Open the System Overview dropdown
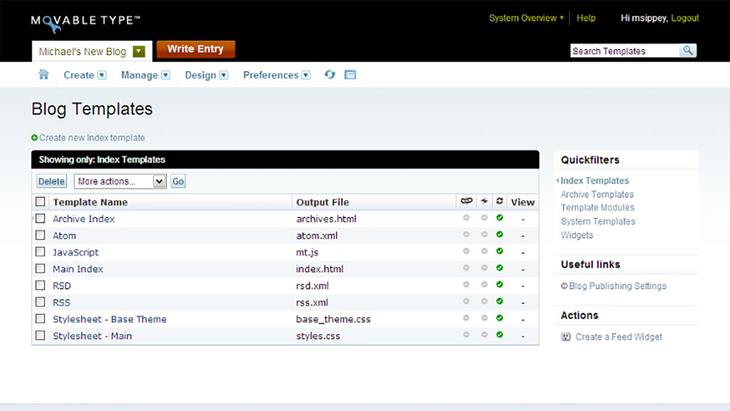The image size is (730, 411). click(x=526, y=18)
